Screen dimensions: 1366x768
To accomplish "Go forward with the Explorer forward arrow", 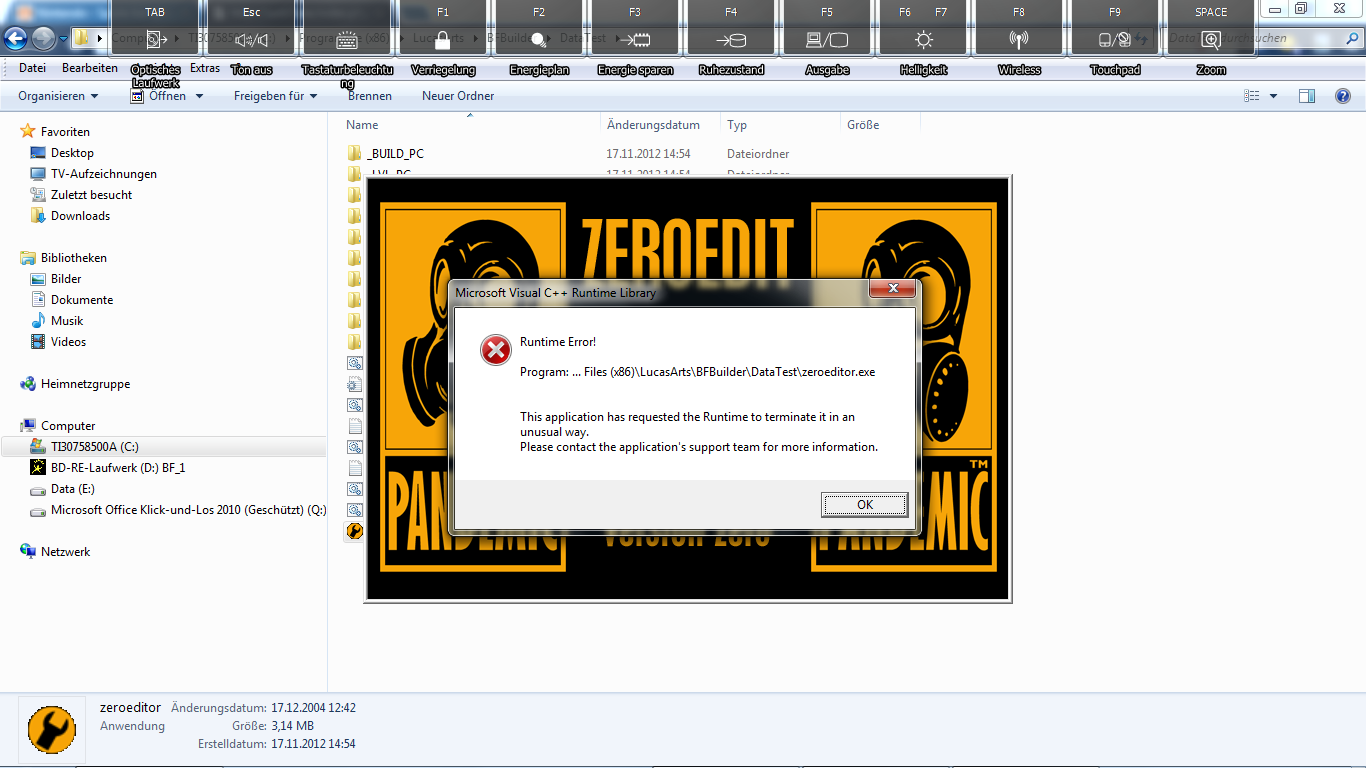I will pyautogui.click(x=43, y=39).
